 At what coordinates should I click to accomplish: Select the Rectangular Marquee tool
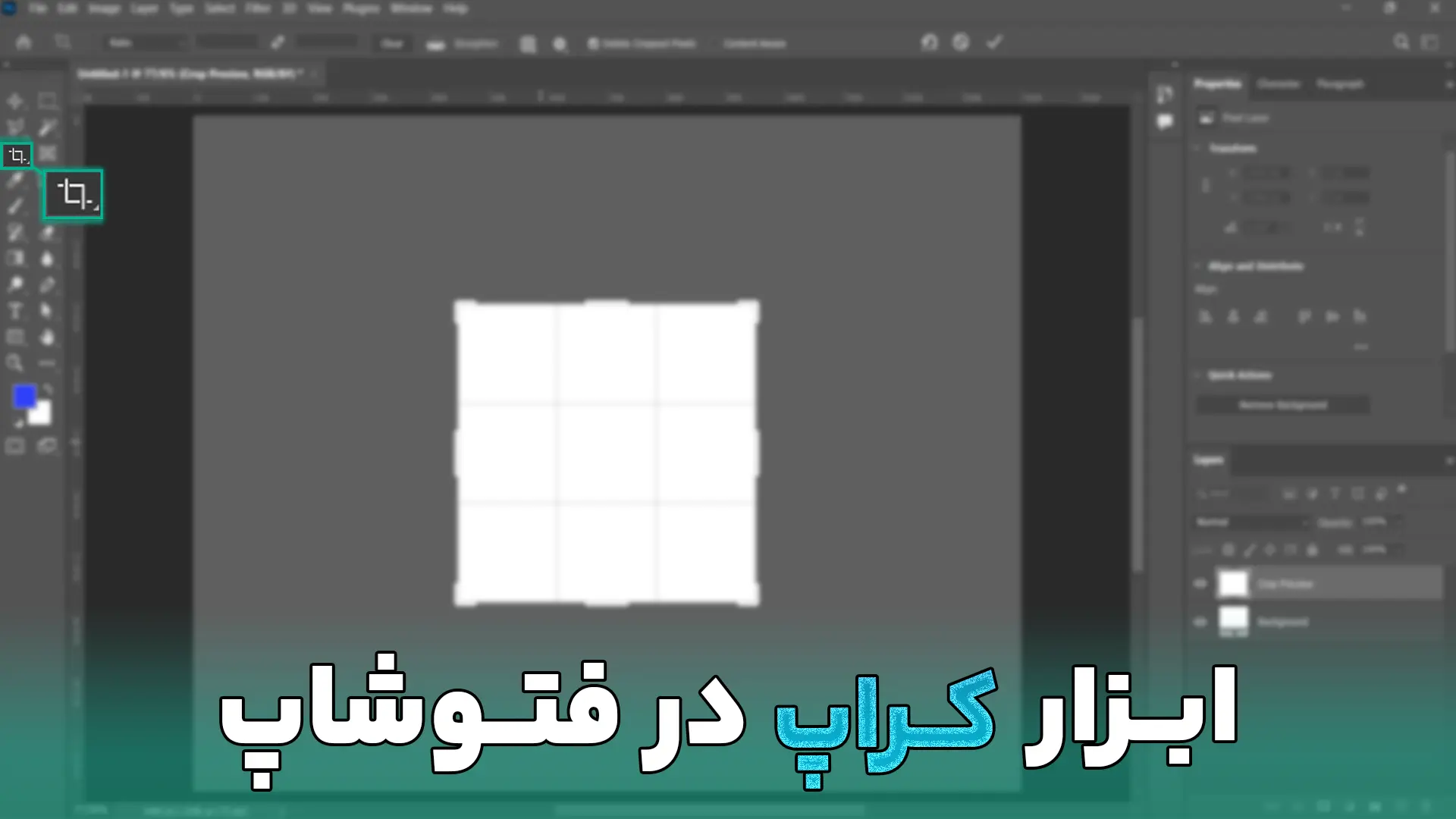tap(48, 101)
